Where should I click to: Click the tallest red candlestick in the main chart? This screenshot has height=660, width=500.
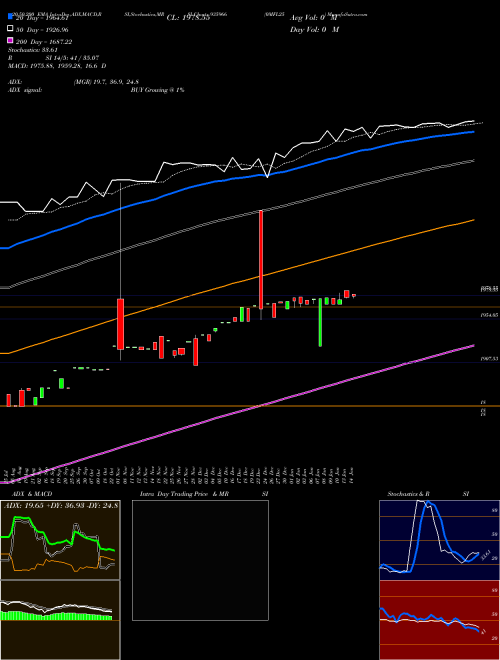pos(261,260)
